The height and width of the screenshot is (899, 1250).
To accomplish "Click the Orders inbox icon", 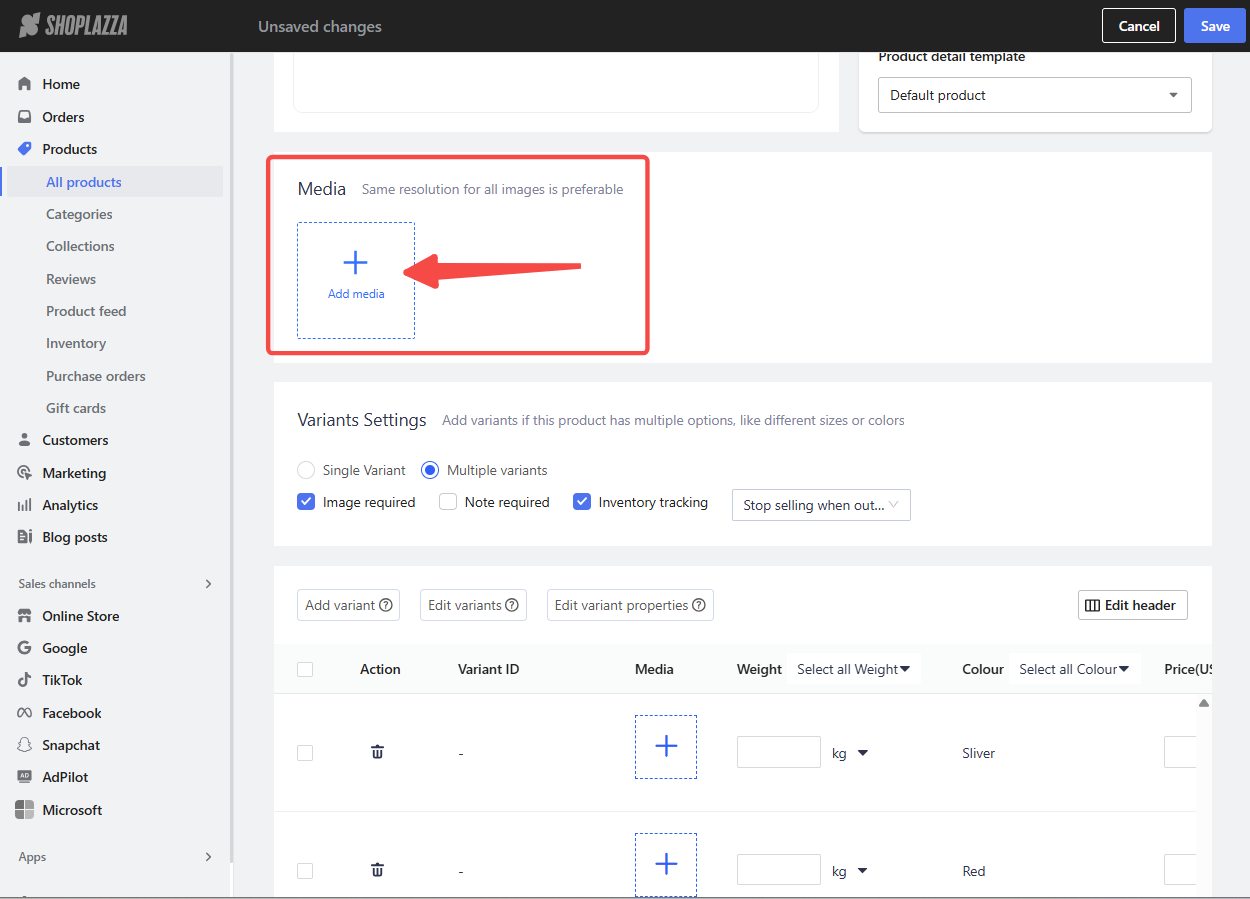I will click(25, 117).
